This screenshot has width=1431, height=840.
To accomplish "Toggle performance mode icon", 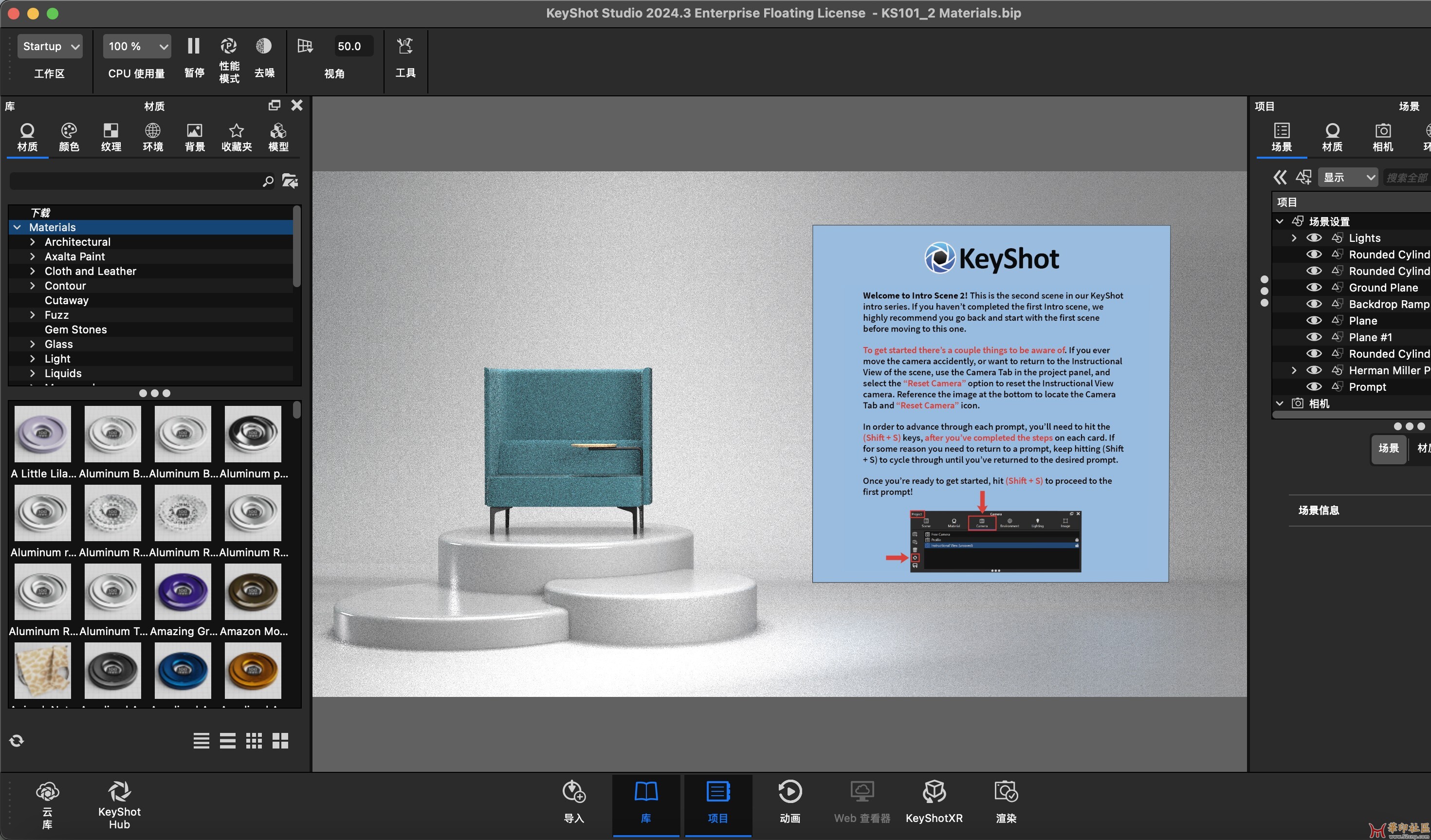I will (229, 46).
